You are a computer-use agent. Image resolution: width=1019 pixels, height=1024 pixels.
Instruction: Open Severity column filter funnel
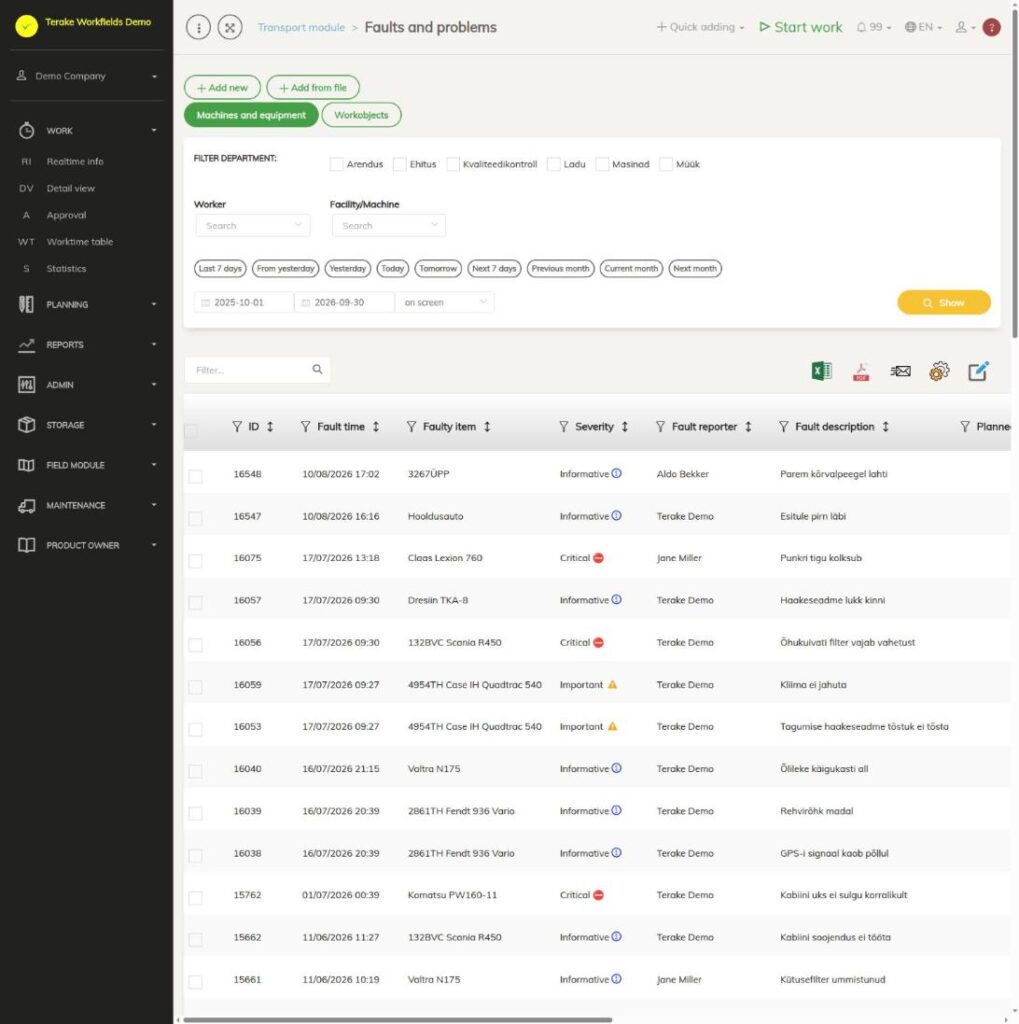coord(563,426)
